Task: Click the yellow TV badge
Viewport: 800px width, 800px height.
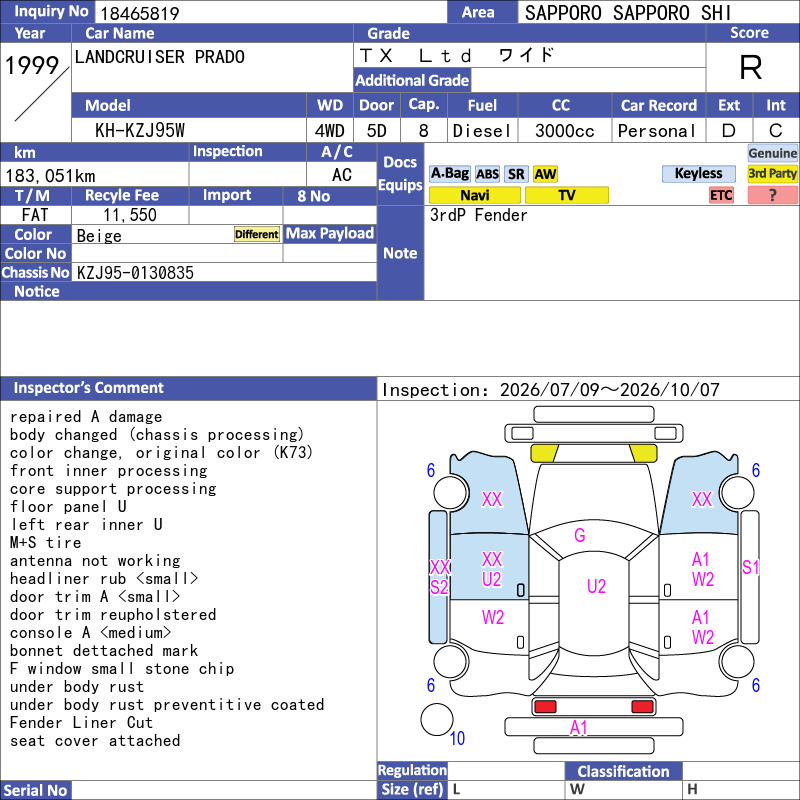Action: point(566,195)
